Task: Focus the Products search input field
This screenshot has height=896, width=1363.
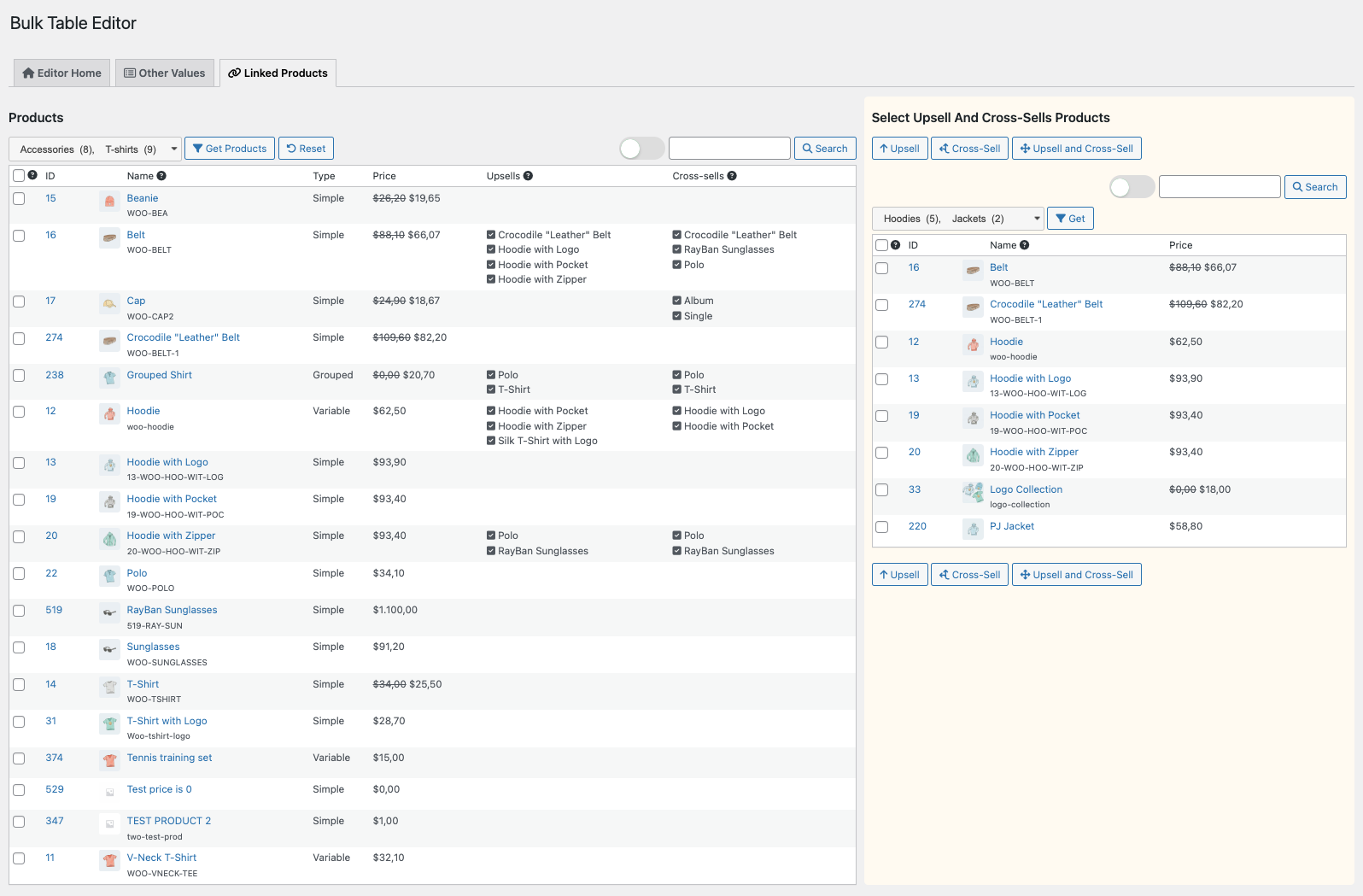Action: coord(729,149)
